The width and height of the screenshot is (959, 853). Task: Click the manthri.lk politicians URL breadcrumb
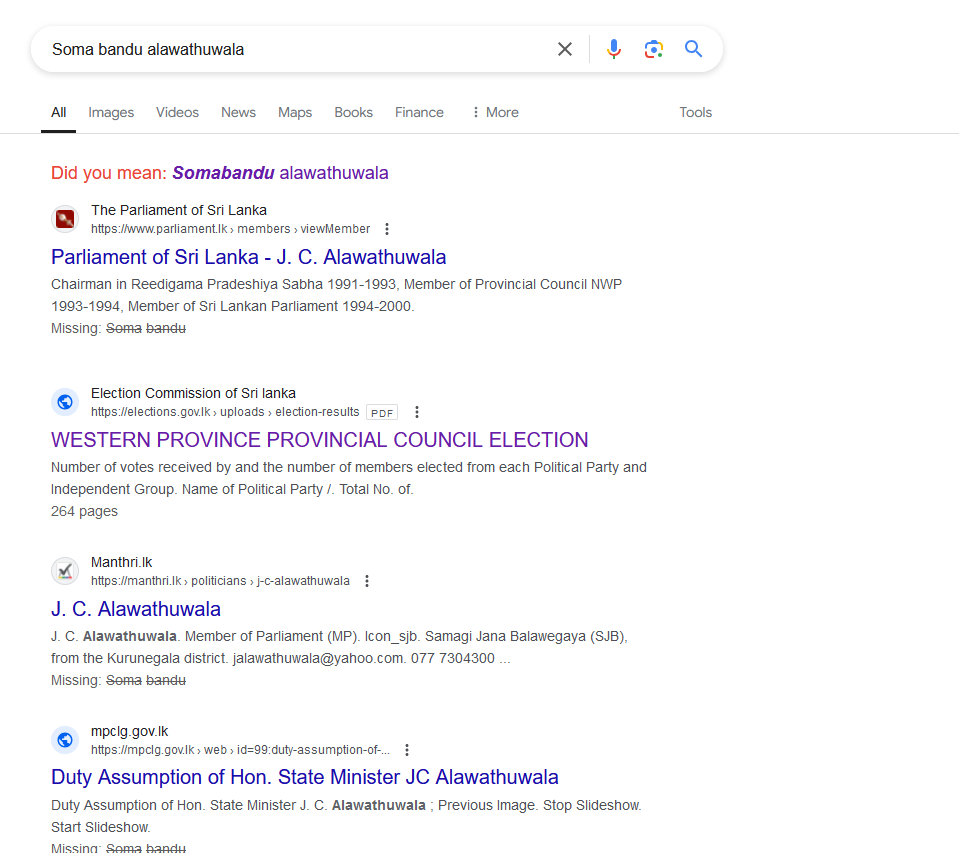tap(220, 581)
